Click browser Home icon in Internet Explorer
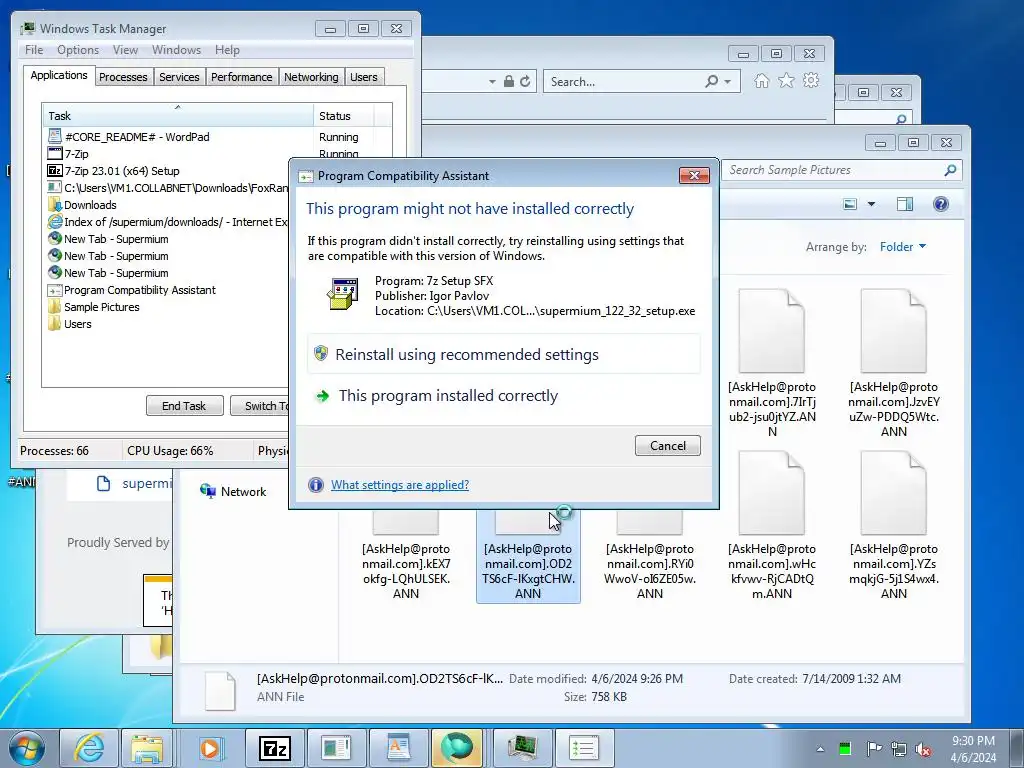 coord(761,81)
